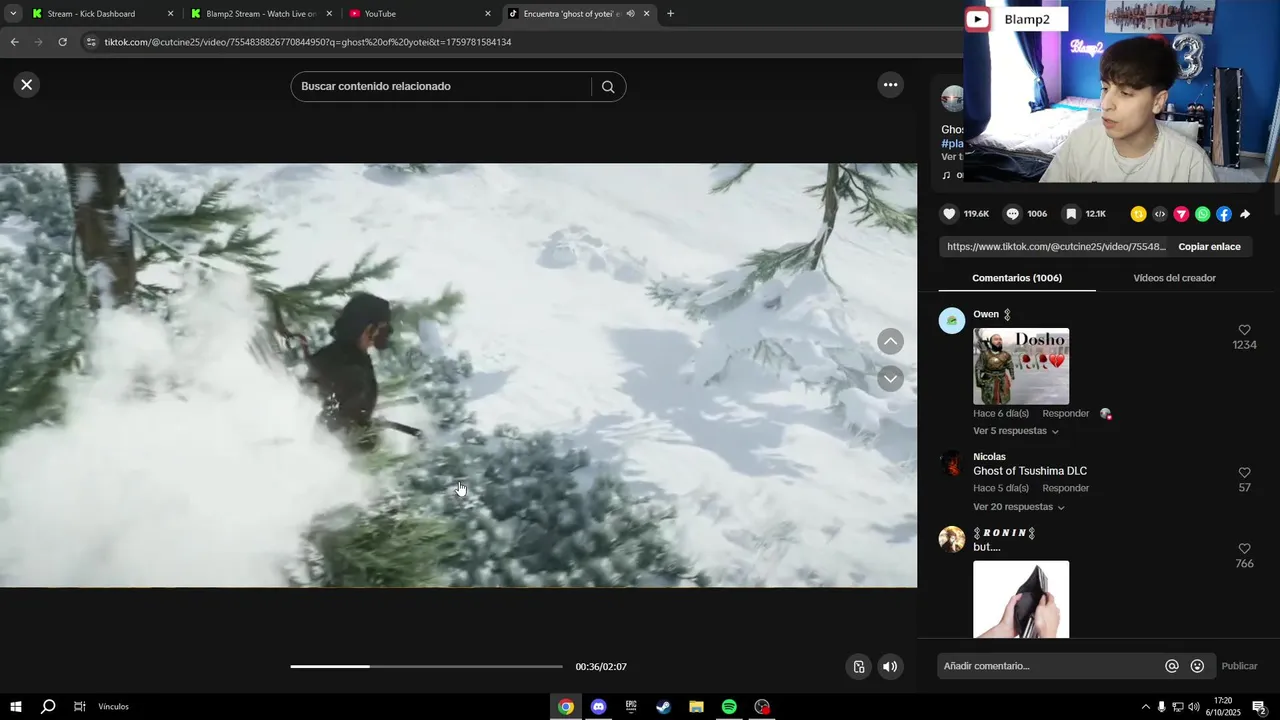Like RONIN's comment
The image size is (1280, 720).
click(x=1244, y=549)
